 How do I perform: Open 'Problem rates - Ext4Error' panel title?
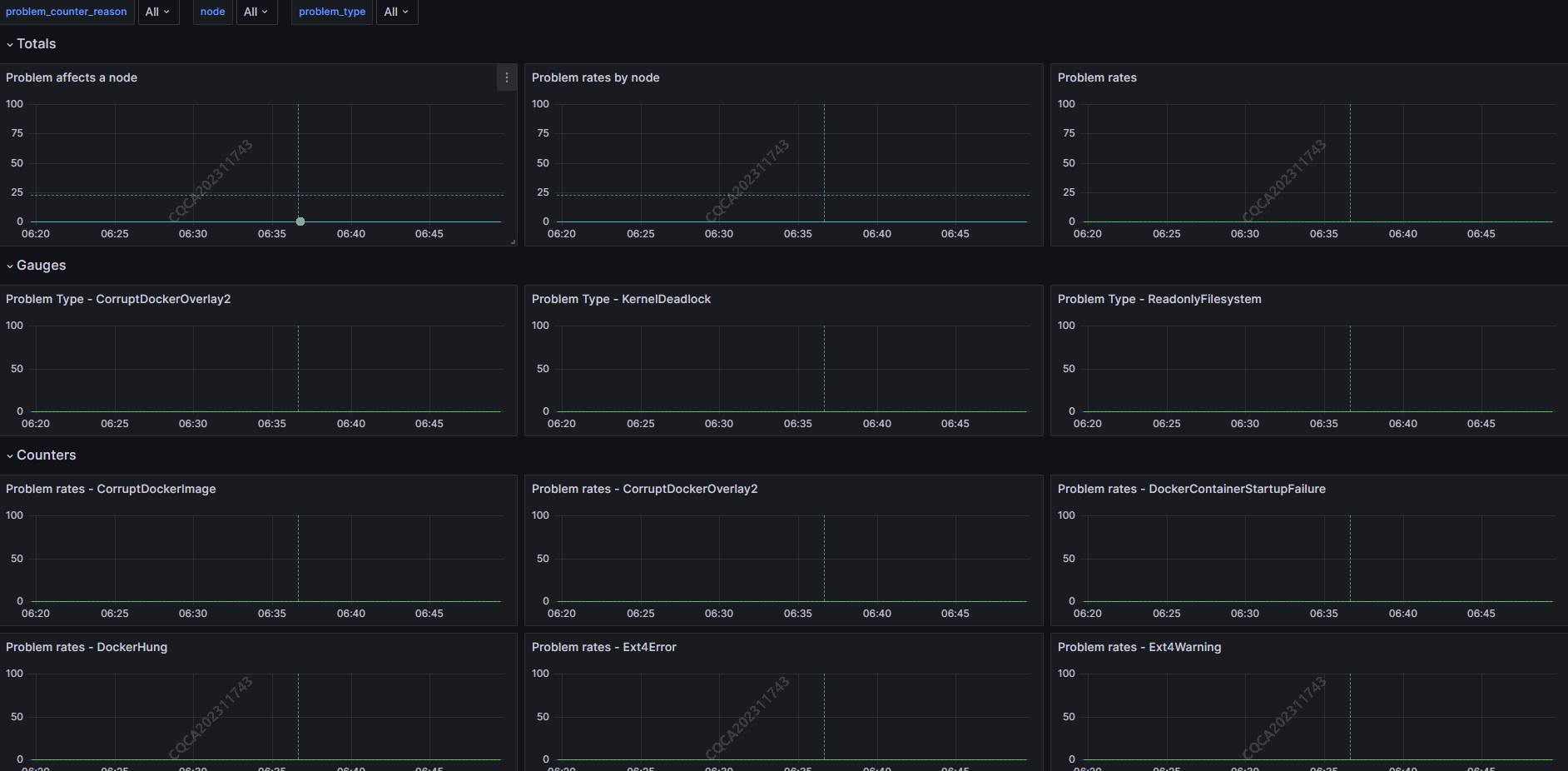tap(604, 647)
